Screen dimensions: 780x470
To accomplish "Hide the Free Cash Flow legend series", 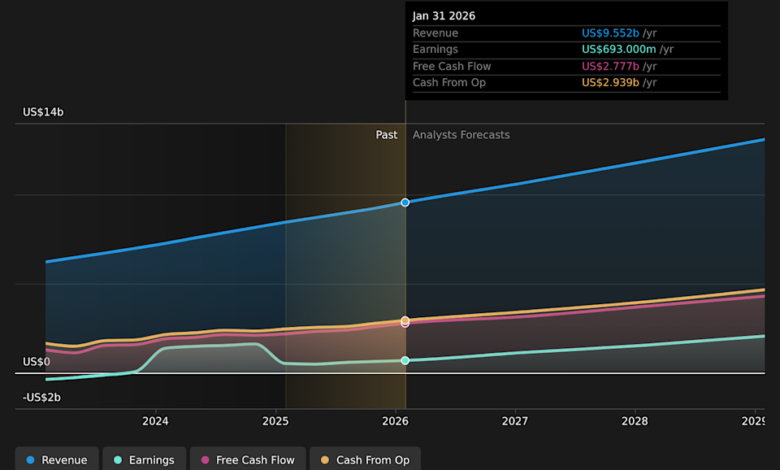I will click(x=246, y=460).
